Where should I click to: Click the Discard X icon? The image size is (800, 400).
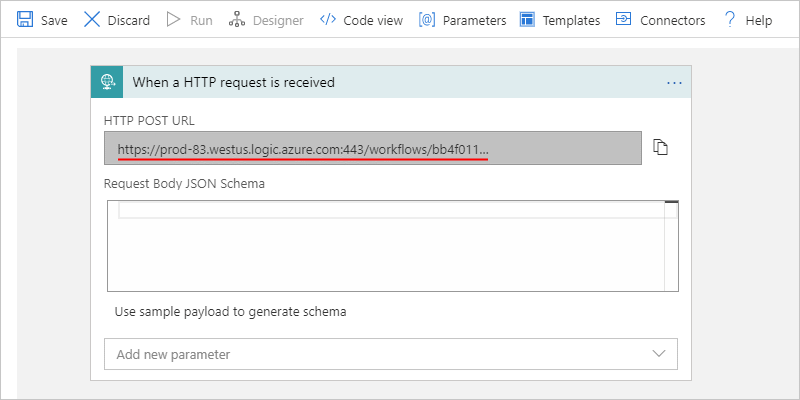click(92, 20)
